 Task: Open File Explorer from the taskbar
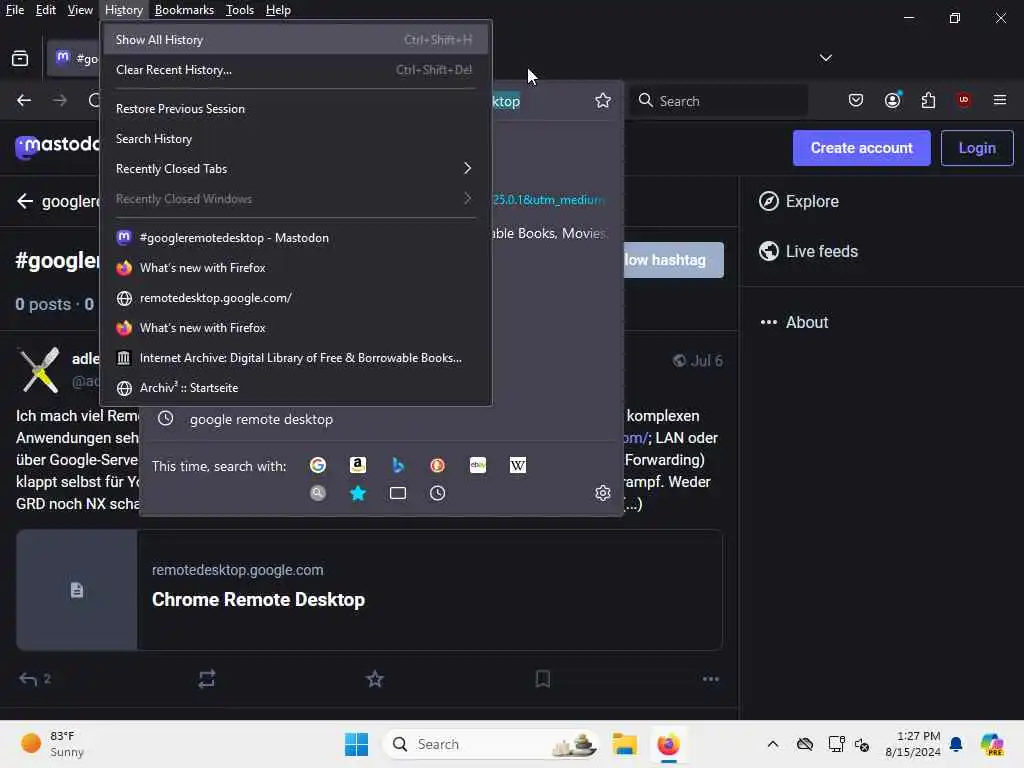(624, 744)
